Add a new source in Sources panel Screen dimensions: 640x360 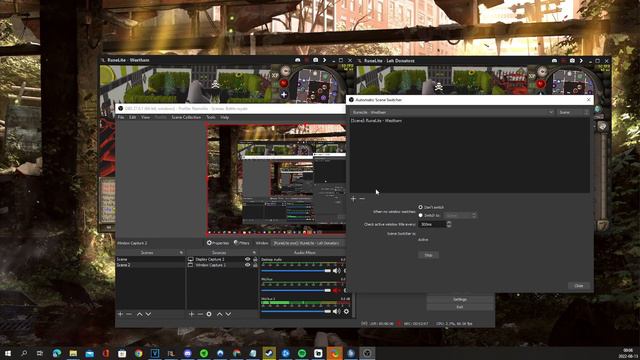(191, 314)
